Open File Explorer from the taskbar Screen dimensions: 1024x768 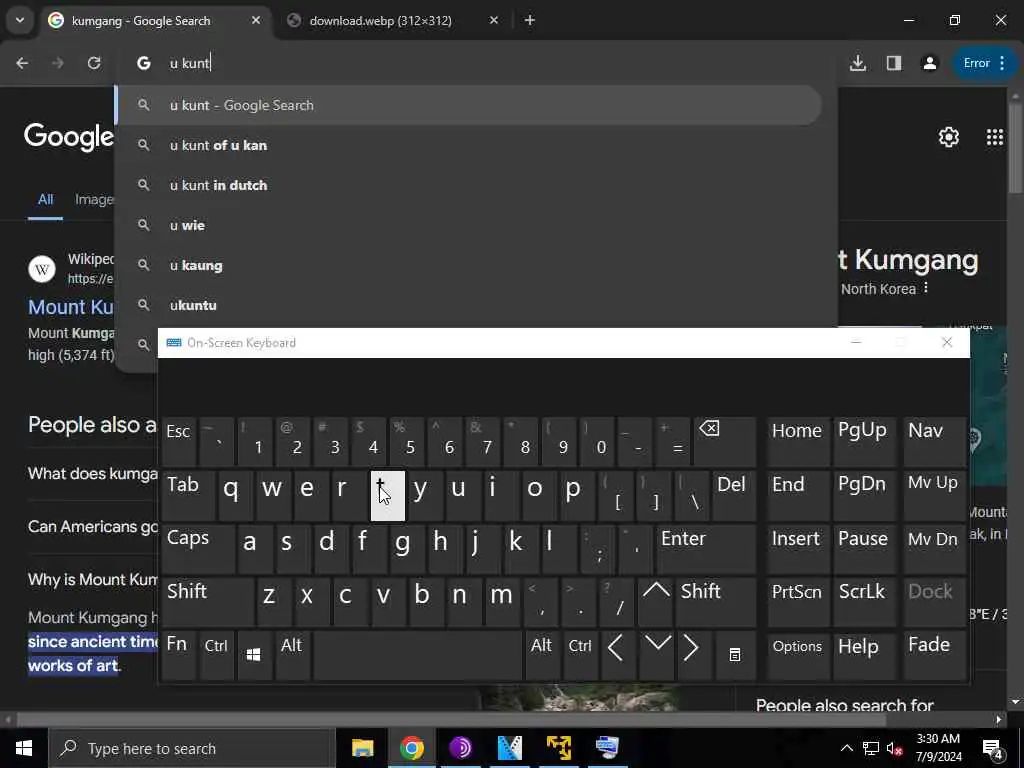coord(362,748)
